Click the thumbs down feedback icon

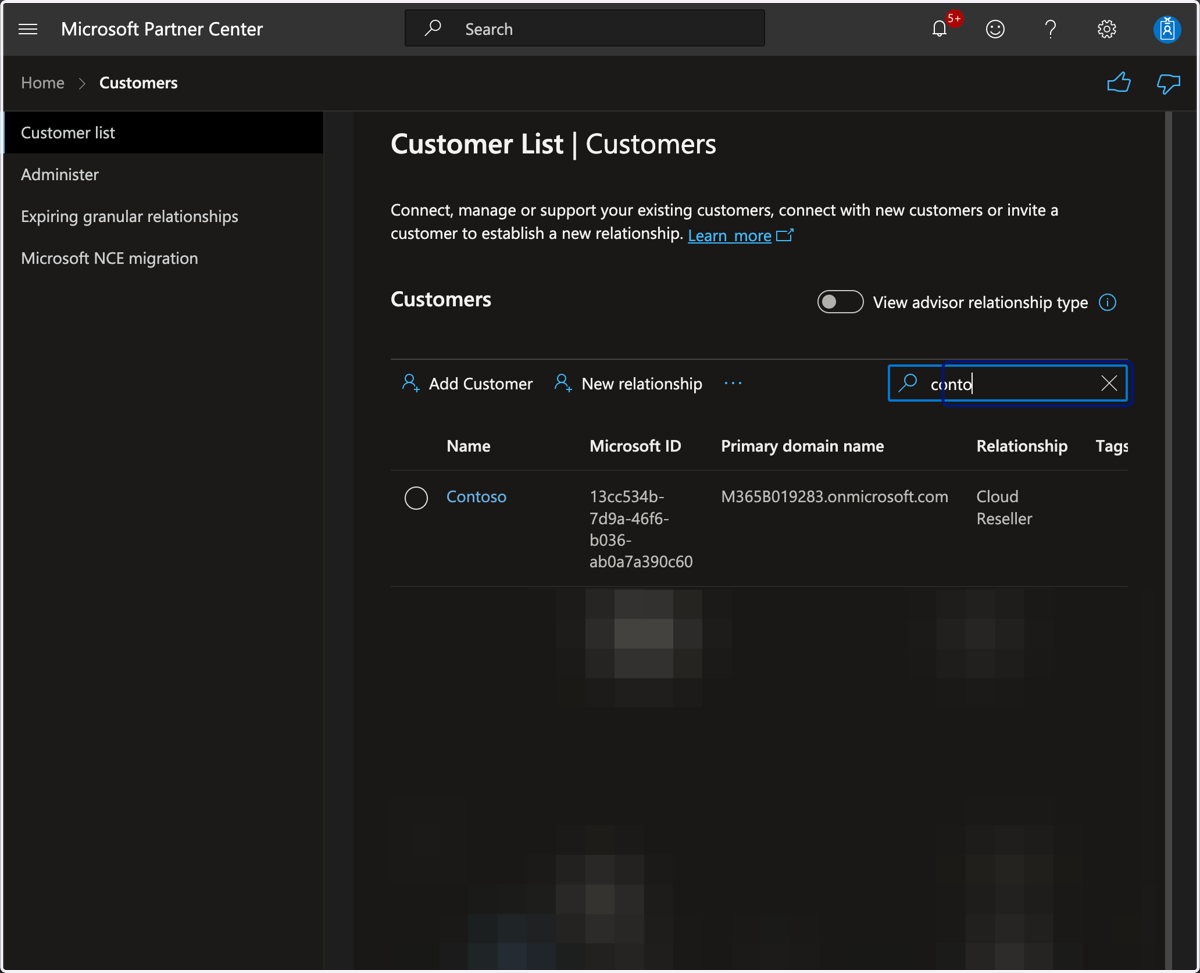pyautogui.click(x=1168, y=83)
